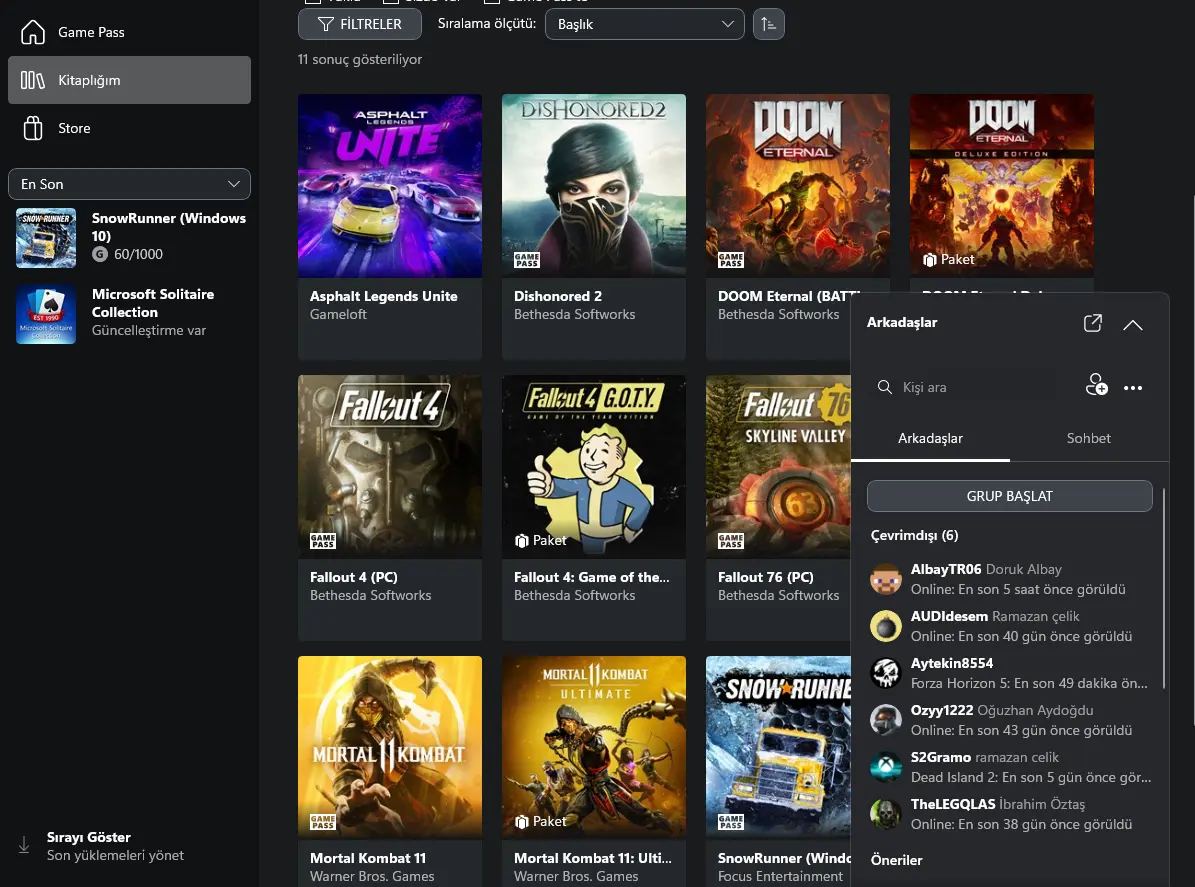
Task: Open the Başlık sort dropdown
Action: click(x=645, y=24)
